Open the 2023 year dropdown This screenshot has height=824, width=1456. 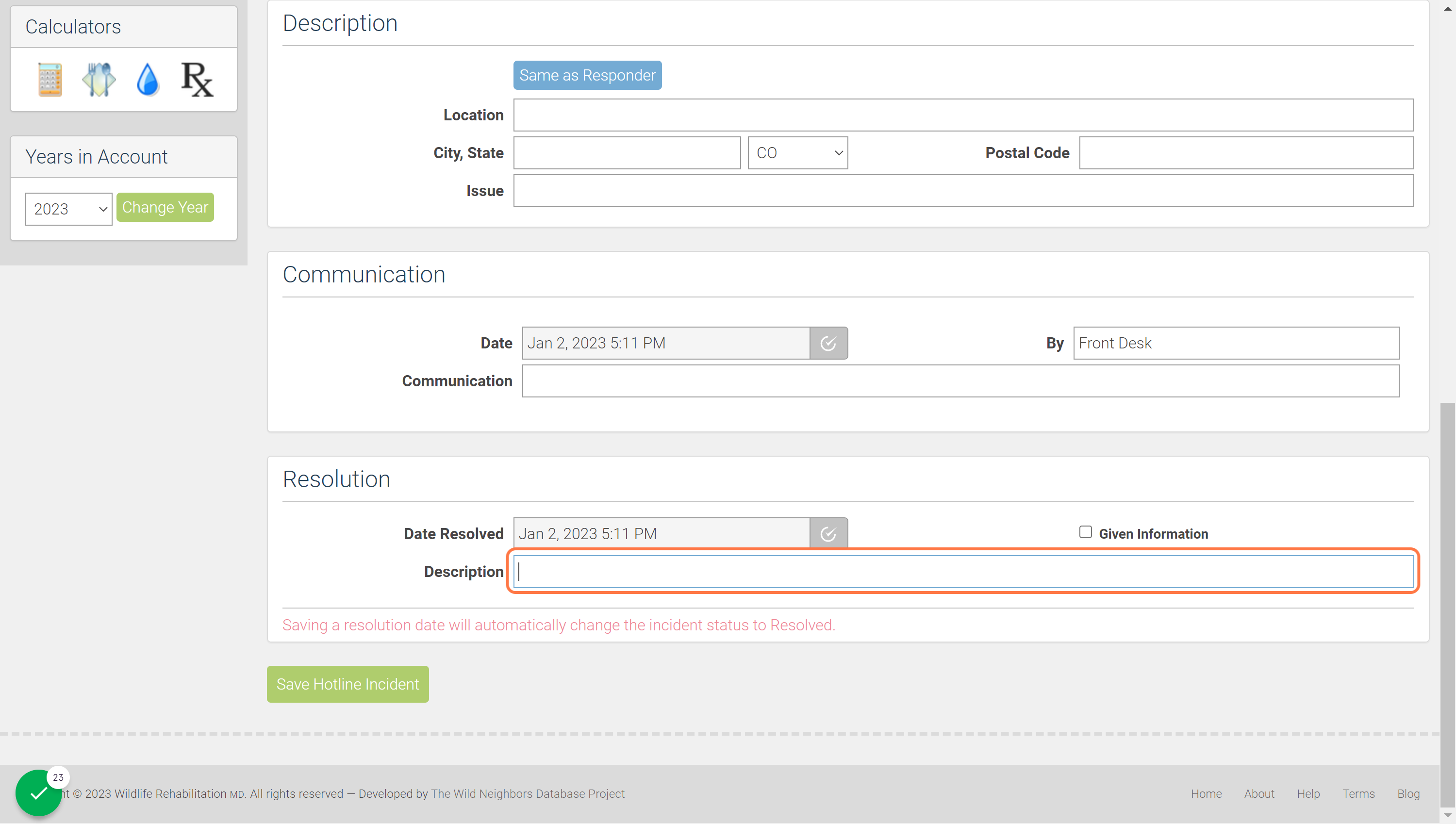(x=68, y=209)
